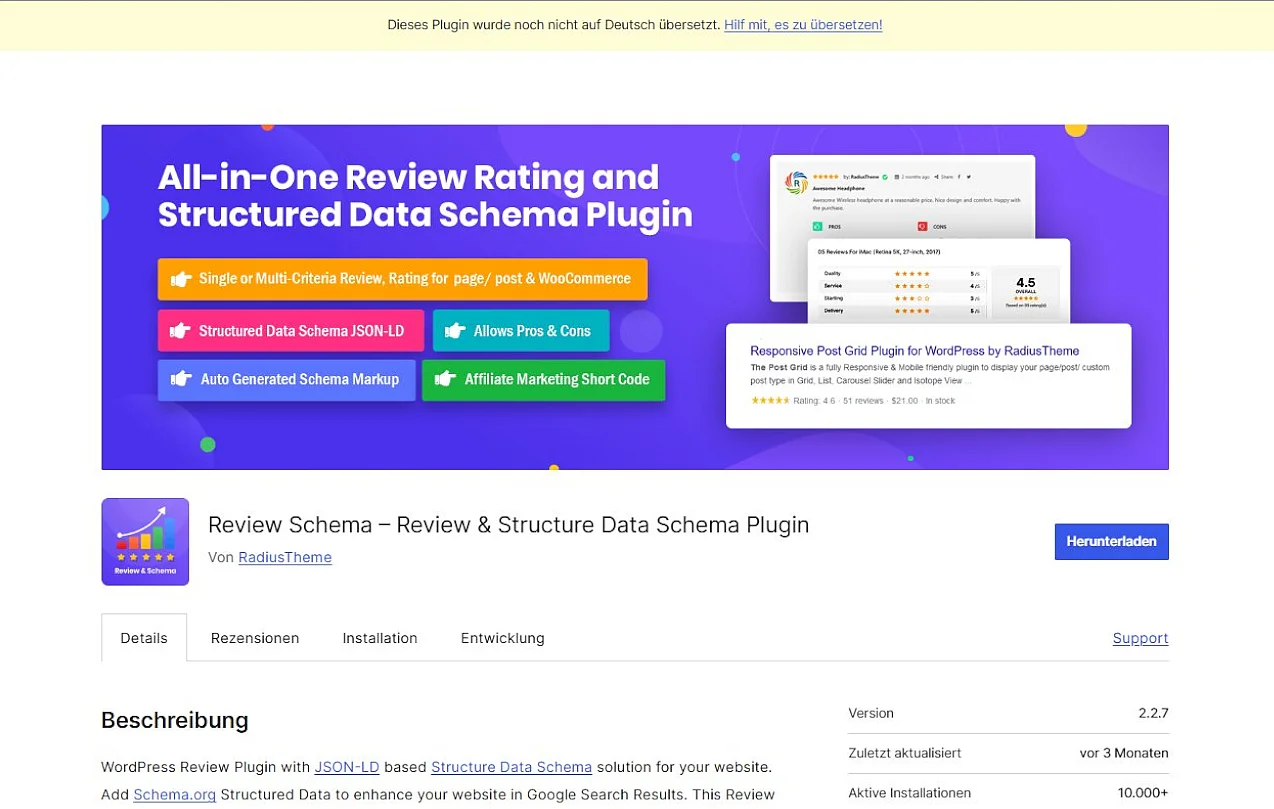1274x809 pixels.
Task: Click the 'vor 3 Monaten' value
Action: click(1124, 753)
